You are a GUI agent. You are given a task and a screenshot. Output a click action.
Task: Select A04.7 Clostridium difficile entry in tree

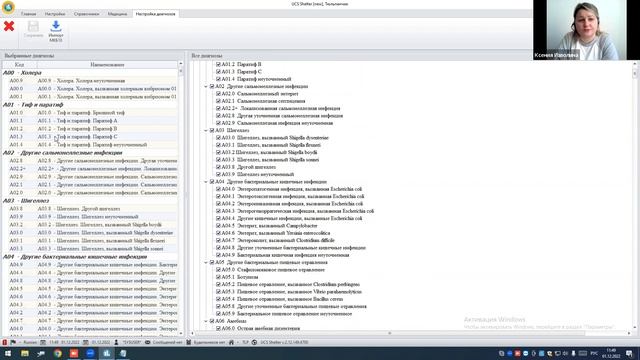pyautogui.click(x=286, y=240)
